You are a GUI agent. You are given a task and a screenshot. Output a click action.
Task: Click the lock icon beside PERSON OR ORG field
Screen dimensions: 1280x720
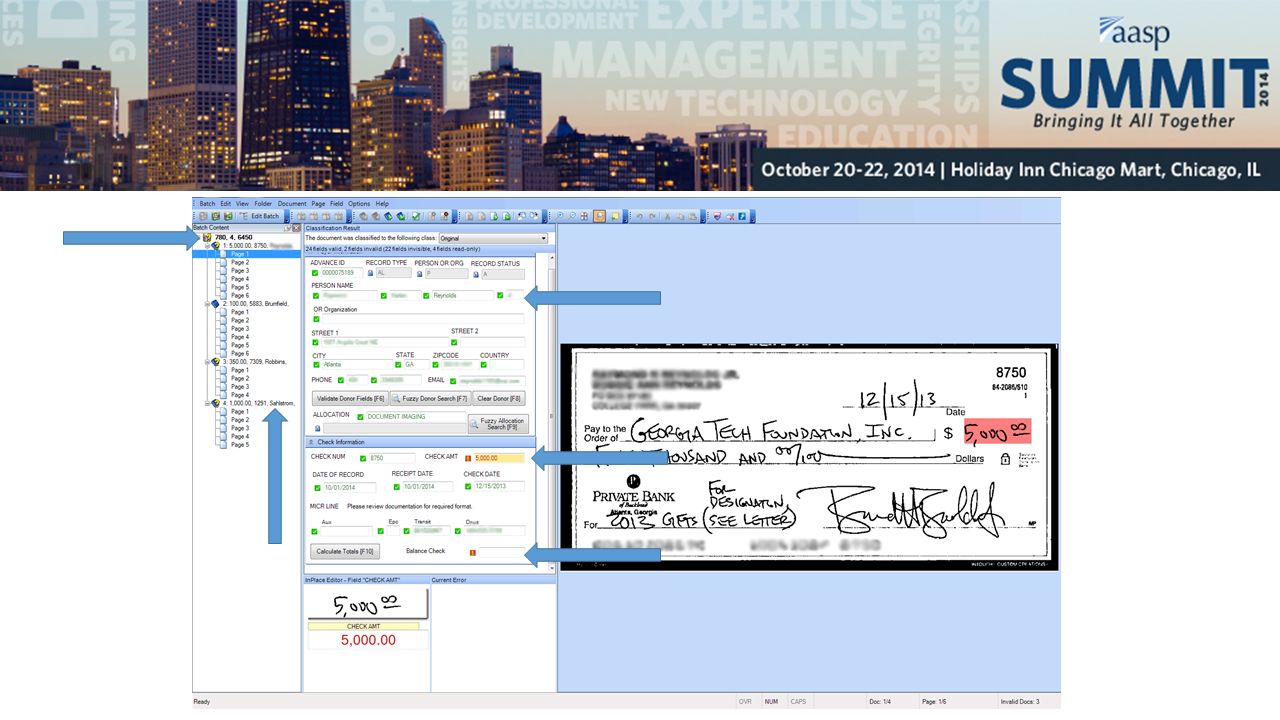click(x=420, y=272)
